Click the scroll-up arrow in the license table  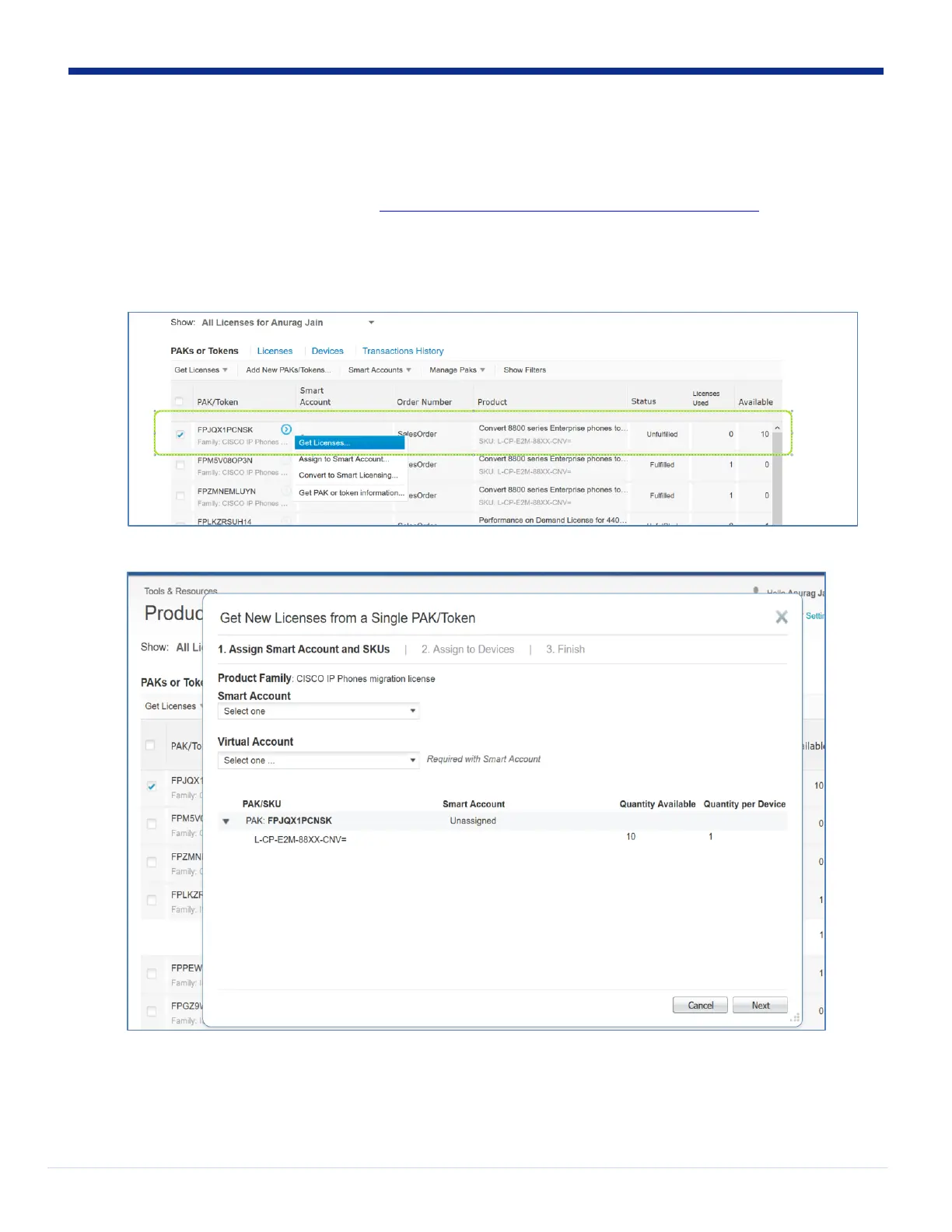776,429
